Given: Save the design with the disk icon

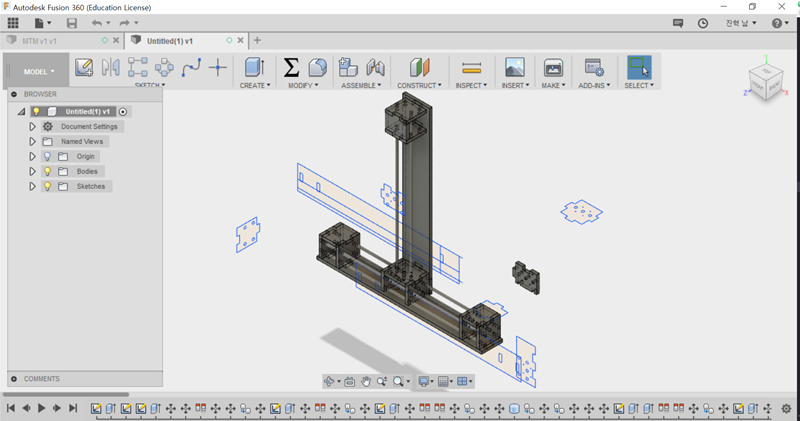Looking at the screenshot, I should [x=72, y=23].
